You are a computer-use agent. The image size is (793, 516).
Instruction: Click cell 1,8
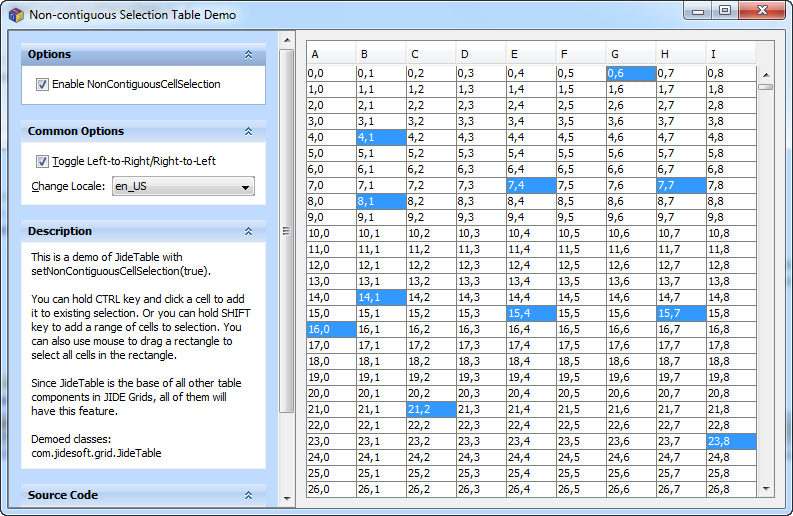731,90
